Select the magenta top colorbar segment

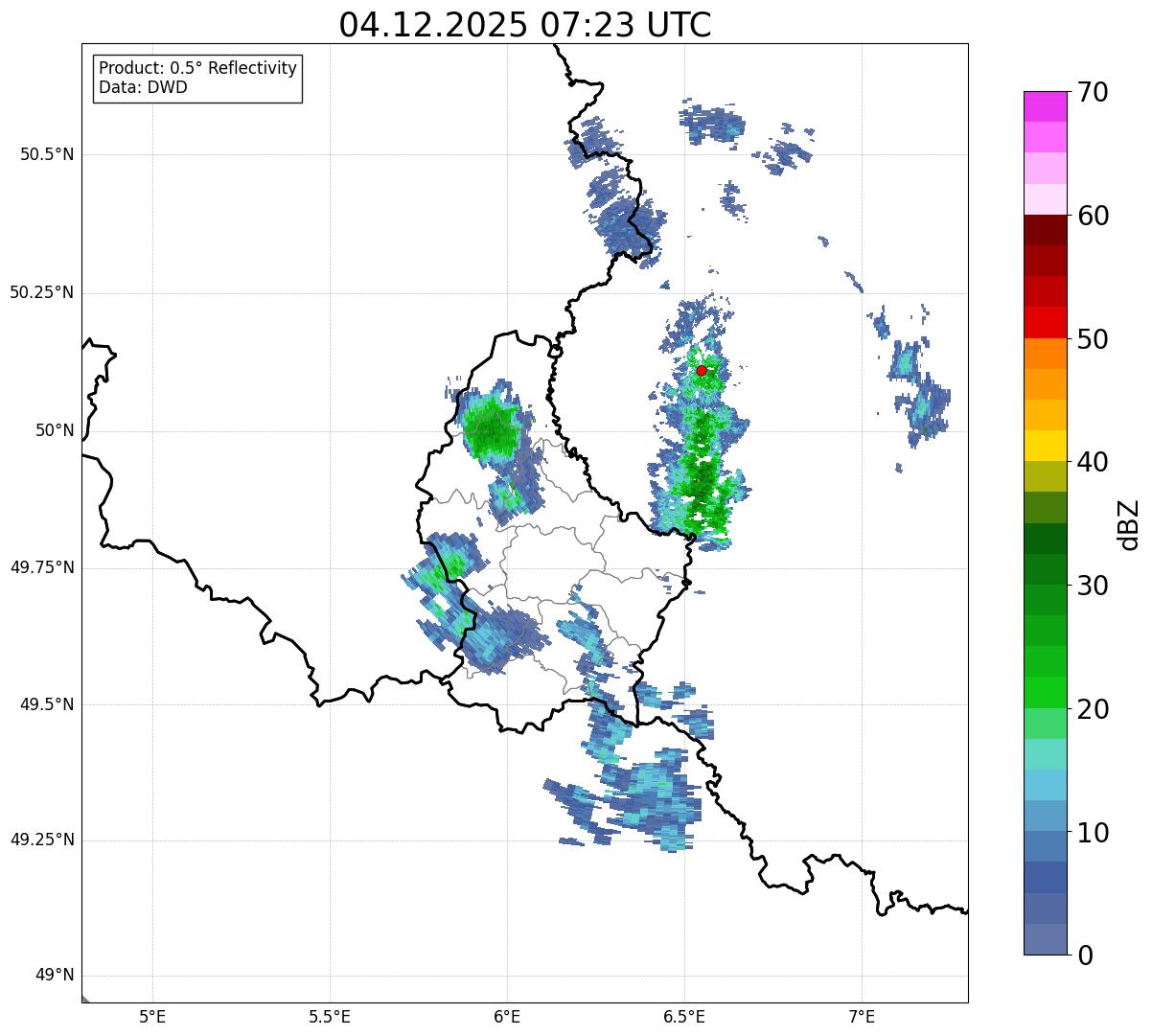pos(1045,106)
